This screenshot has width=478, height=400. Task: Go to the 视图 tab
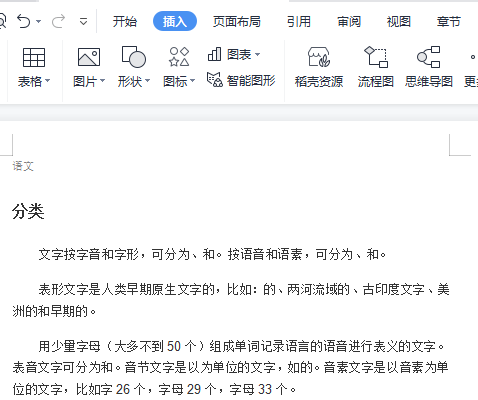coord(399,22)
